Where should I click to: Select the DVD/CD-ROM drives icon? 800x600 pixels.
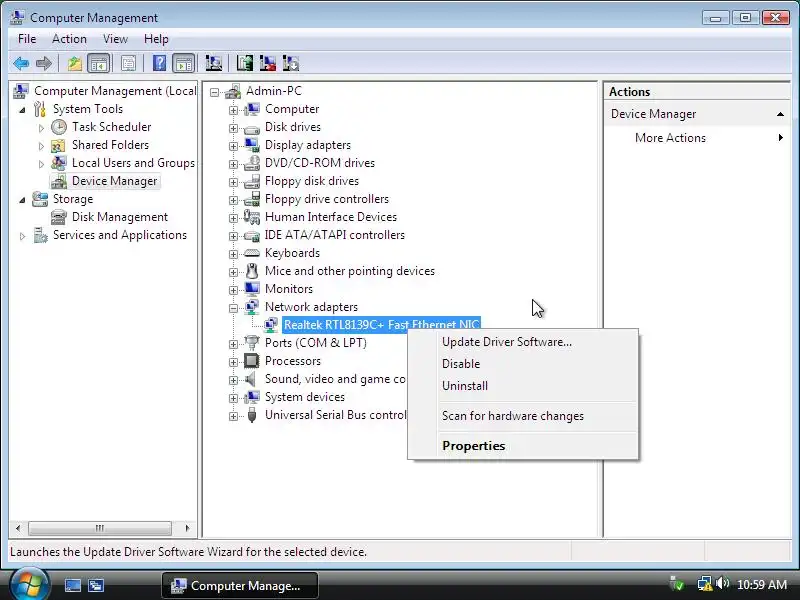click(x=252, y=163)
